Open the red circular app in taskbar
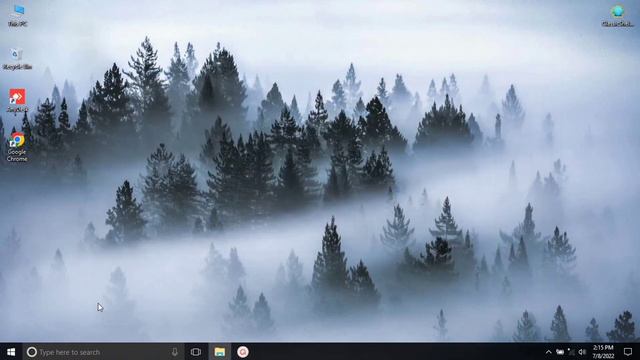The width and height of the screenshot is (640, 360). (x=243, y=352)
